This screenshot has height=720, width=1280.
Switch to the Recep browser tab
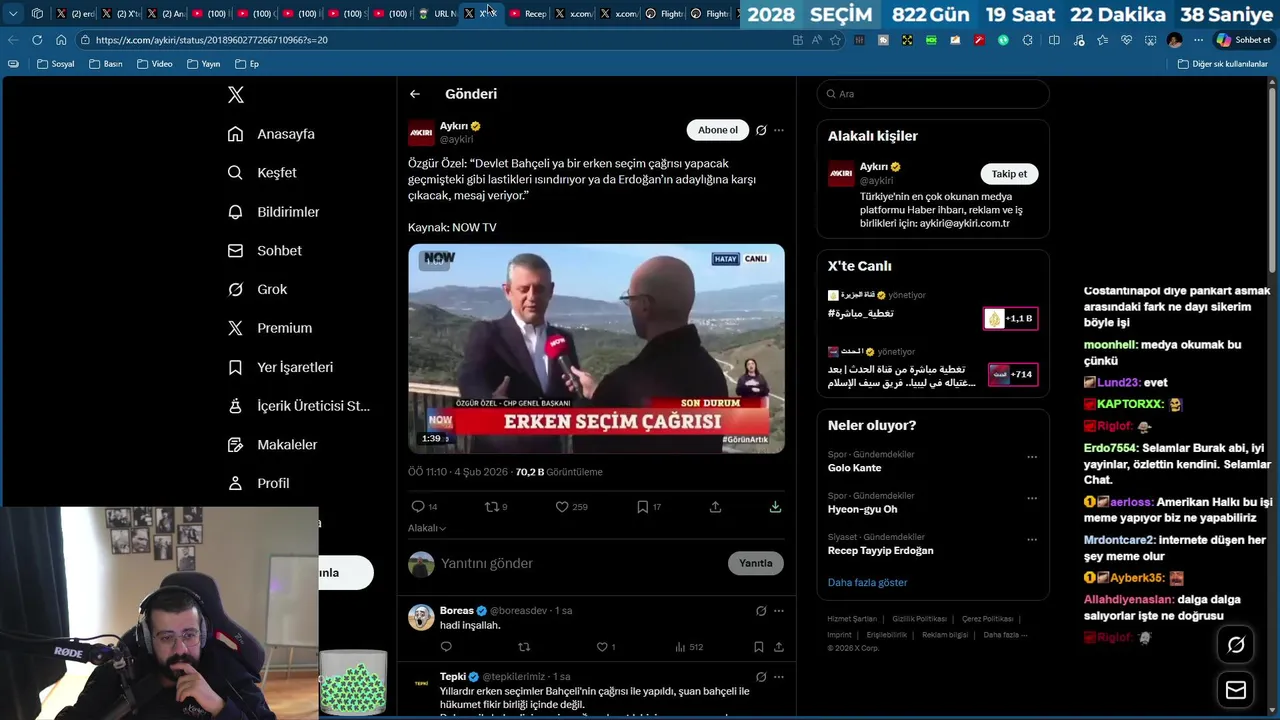coord(527,14)
